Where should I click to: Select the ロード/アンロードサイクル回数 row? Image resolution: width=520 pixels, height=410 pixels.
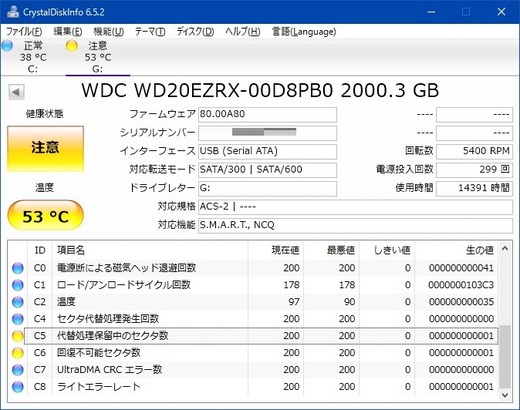(253, 285)
